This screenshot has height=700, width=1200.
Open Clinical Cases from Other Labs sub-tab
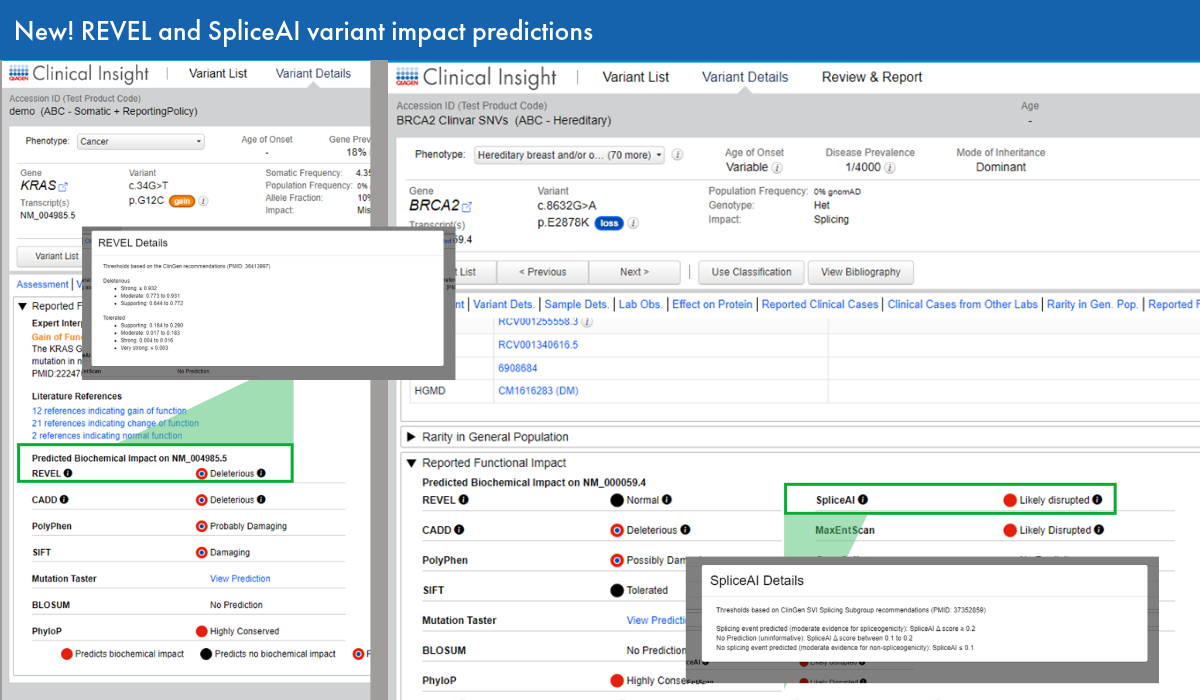[x=963, y=304]
